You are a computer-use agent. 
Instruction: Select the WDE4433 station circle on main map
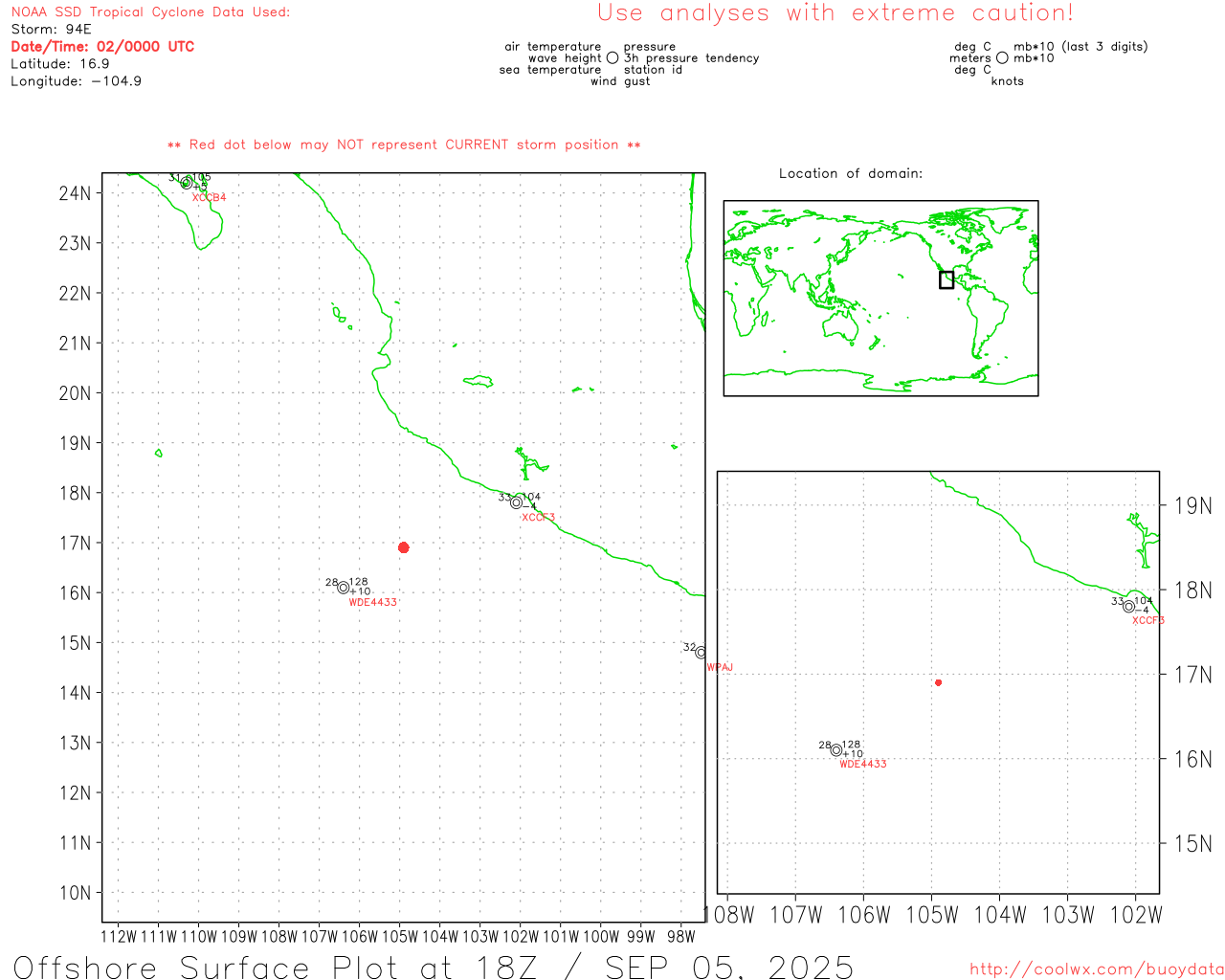(344, 588)
